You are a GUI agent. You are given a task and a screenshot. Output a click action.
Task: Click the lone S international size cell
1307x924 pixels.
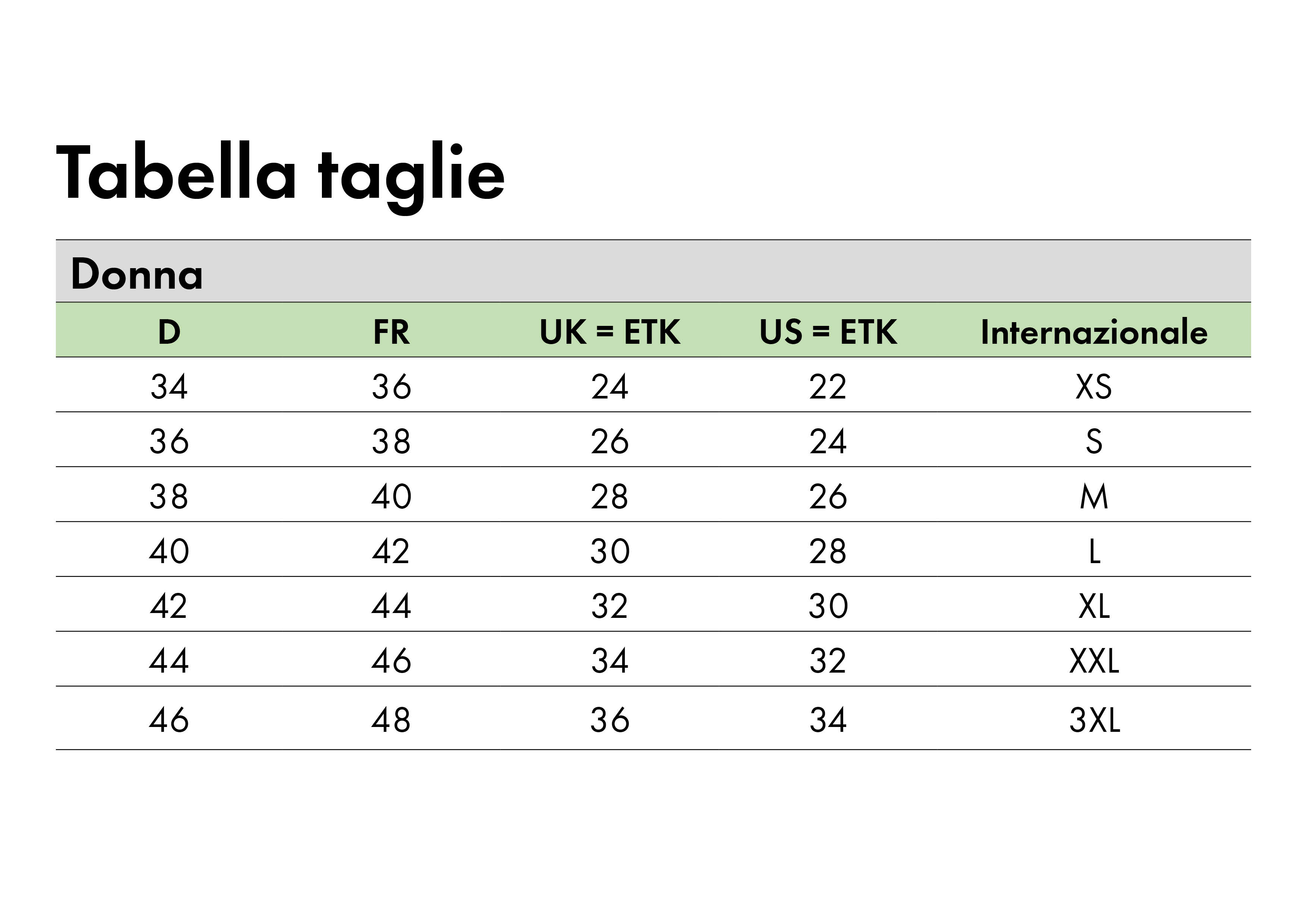tap(1094, 442)
